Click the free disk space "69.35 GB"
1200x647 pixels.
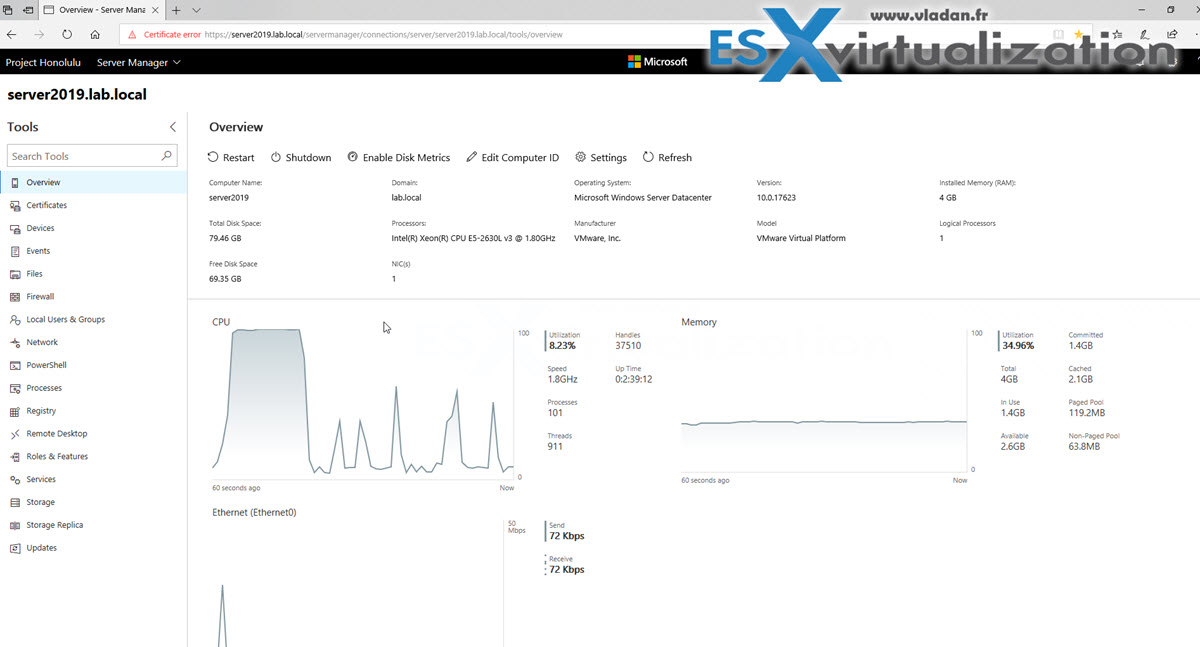(225, 279)
